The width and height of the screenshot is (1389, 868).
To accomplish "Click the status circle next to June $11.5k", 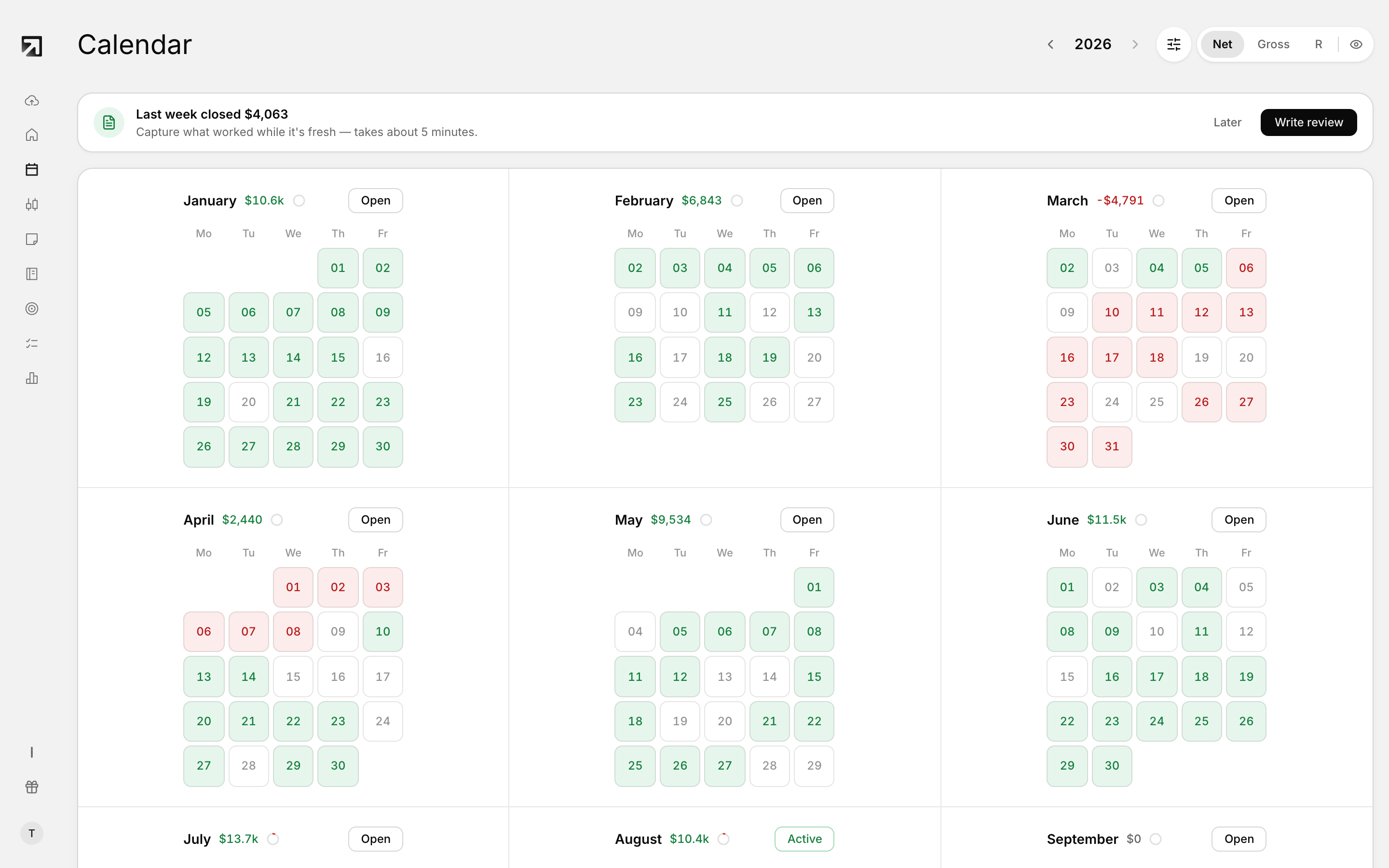I will point(1141,520).
